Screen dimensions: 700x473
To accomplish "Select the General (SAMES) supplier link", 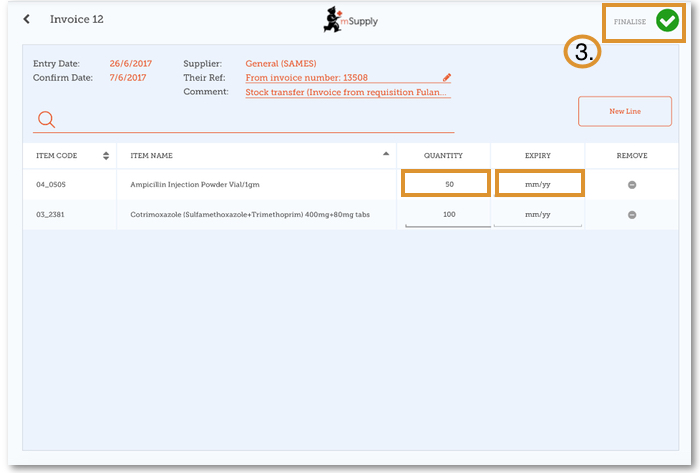I will point(281,63).
